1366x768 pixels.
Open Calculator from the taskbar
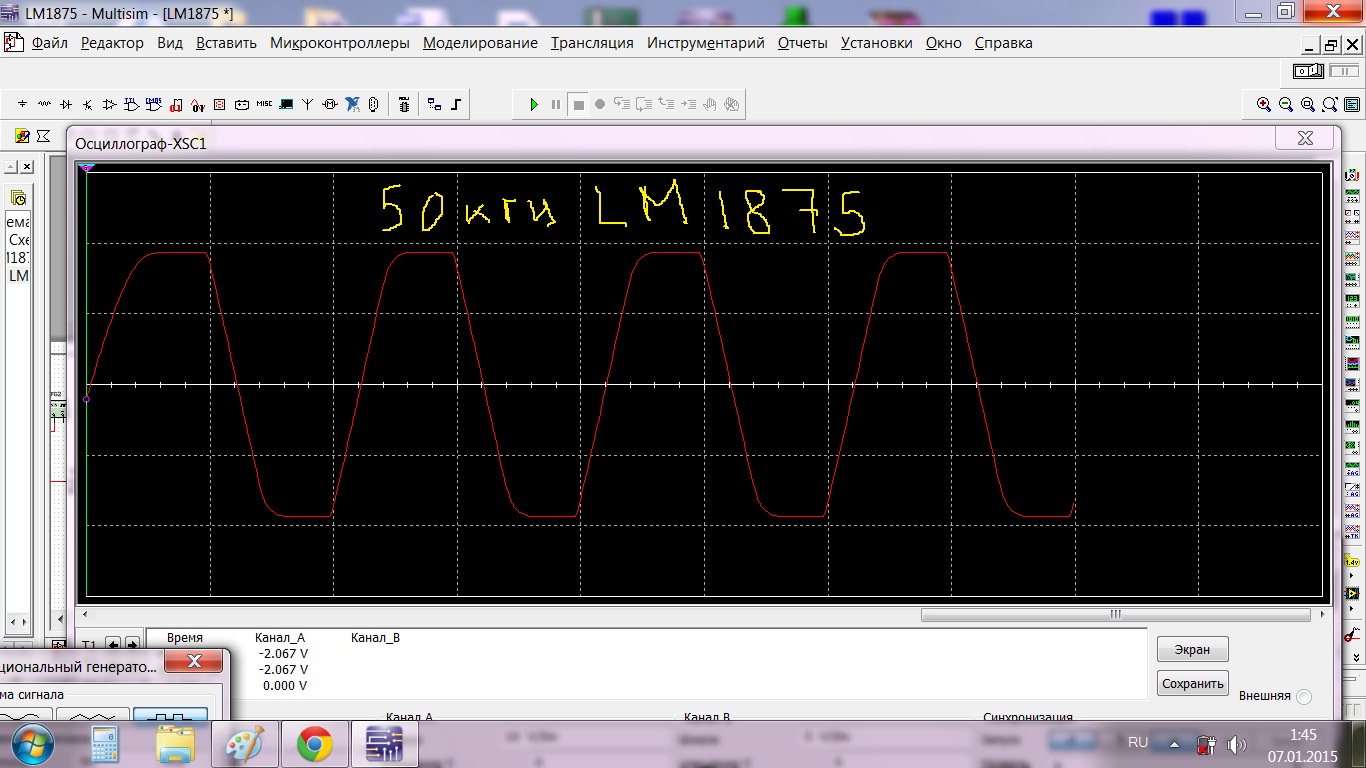click(x=106, y=745)
